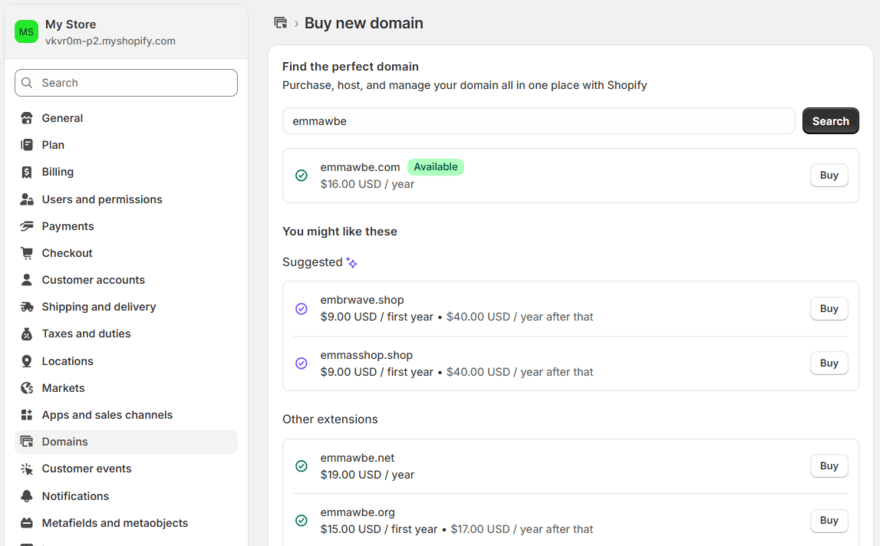This screenshot has width=880, height=546.
Task: Open Markets in the settings sidebar
Action: [x=63, y=388]
